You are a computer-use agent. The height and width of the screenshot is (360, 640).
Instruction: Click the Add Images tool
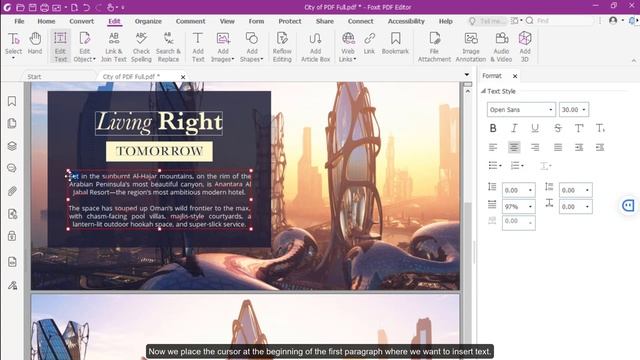click(223, 47)
